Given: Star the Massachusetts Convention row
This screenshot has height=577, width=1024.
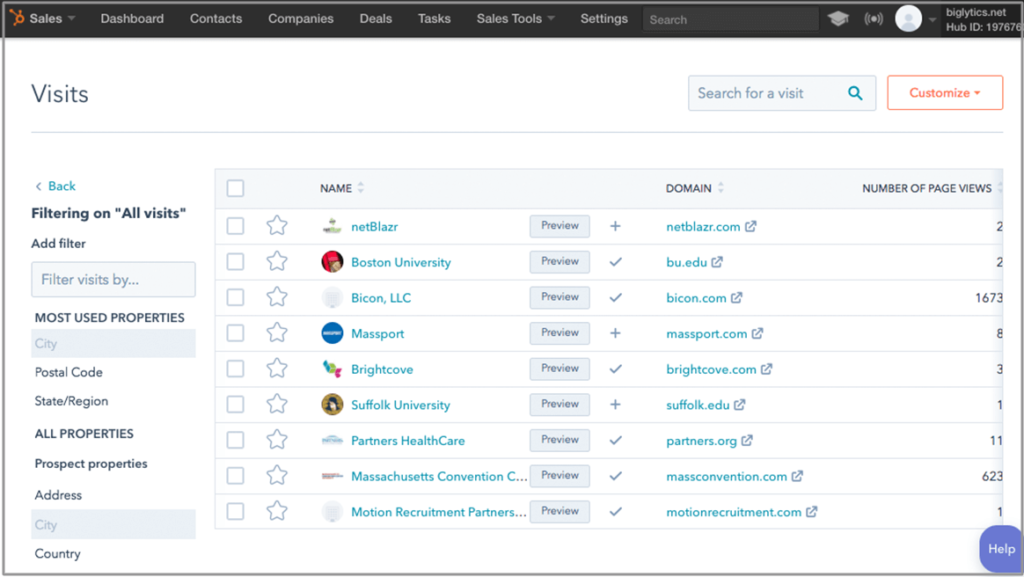Looking at the screenshot, I should point(277,476).
